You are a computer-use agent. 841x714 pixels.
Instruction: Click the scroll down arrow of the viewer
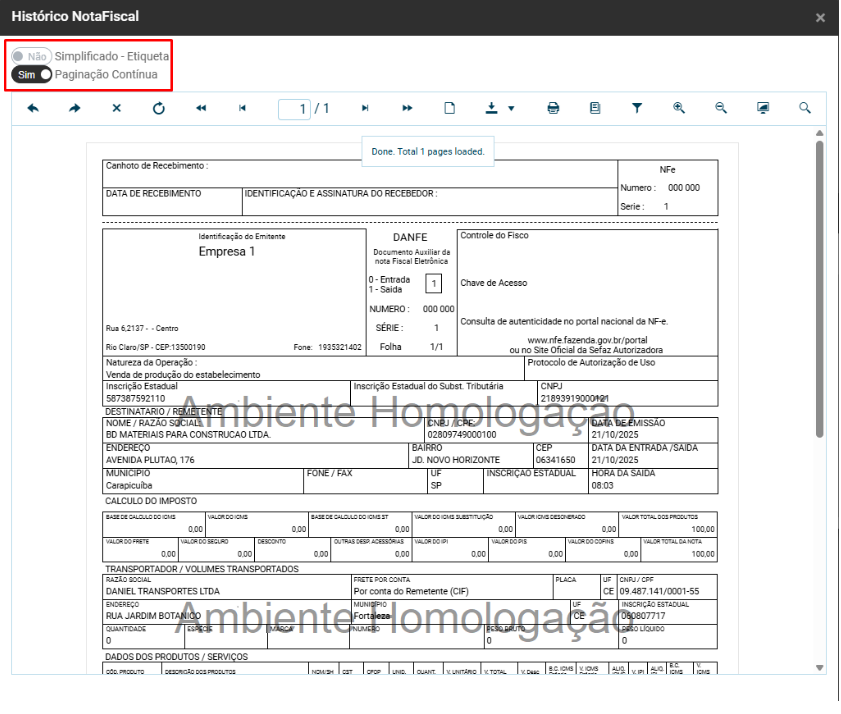click(820, 667)
